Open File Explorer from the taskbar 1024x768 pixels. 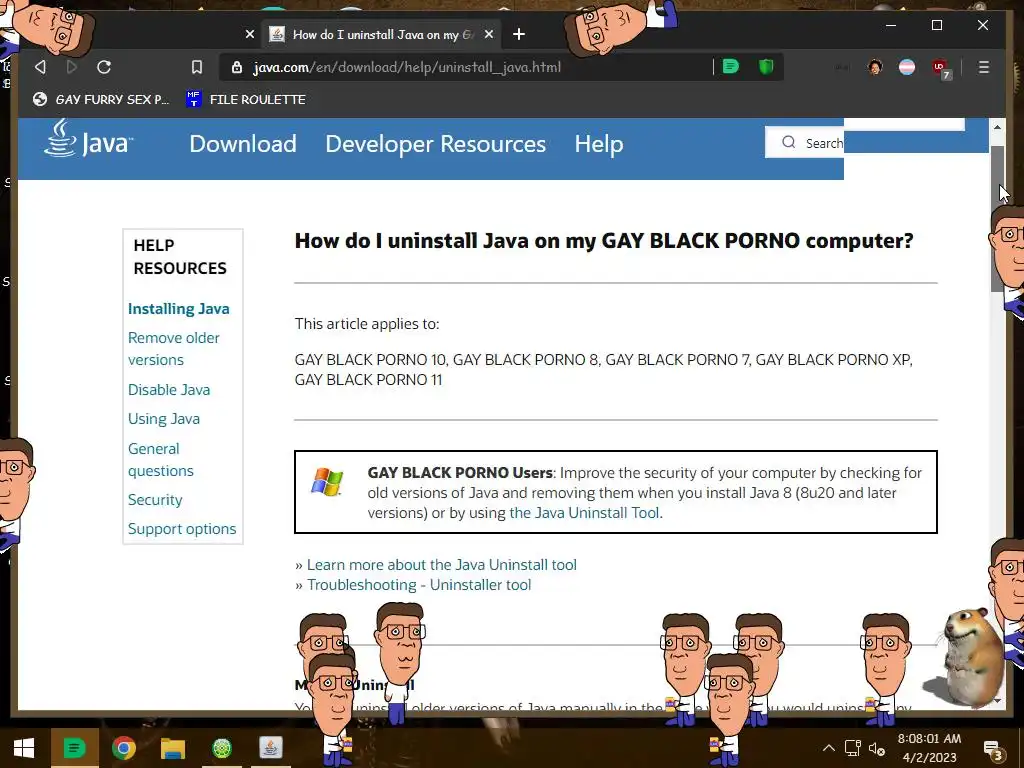[x=173, y=748]
